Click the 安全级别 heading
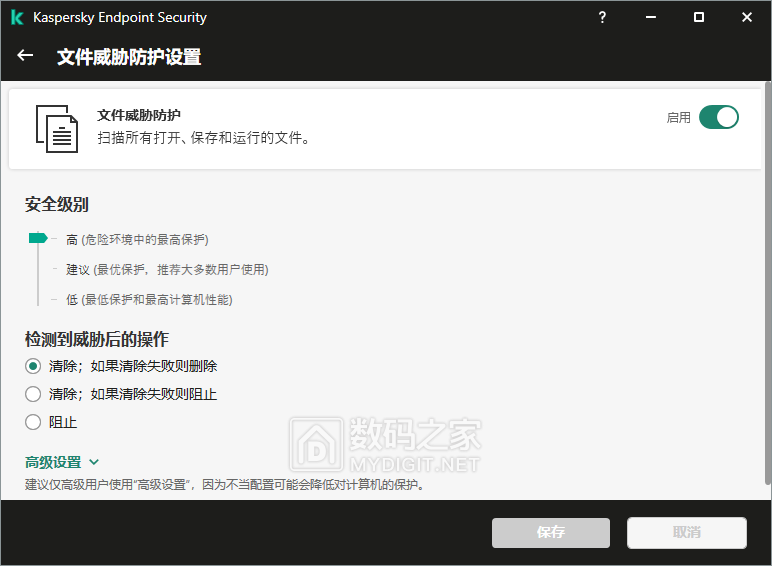The height and width of the screenshot is (566, 772). [x=57, y=204]
